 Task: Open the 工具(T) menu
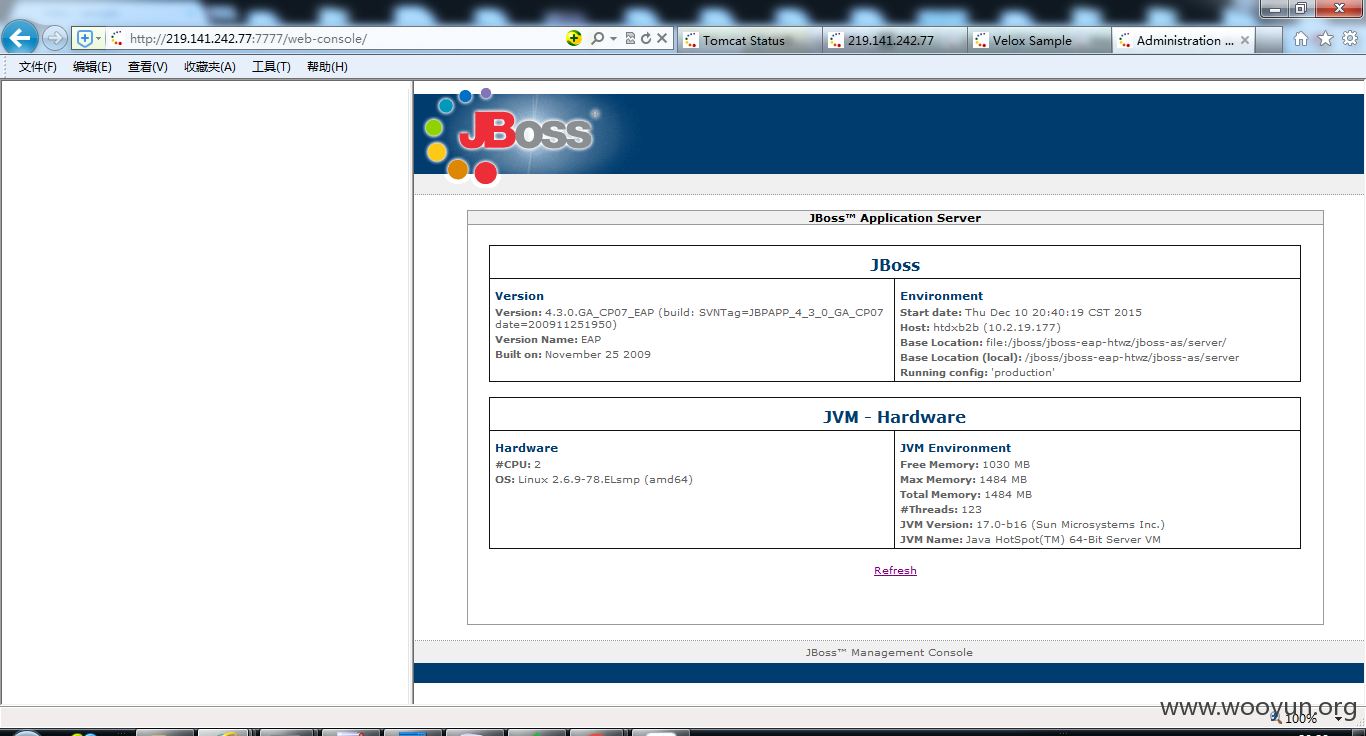pos(271,67)
